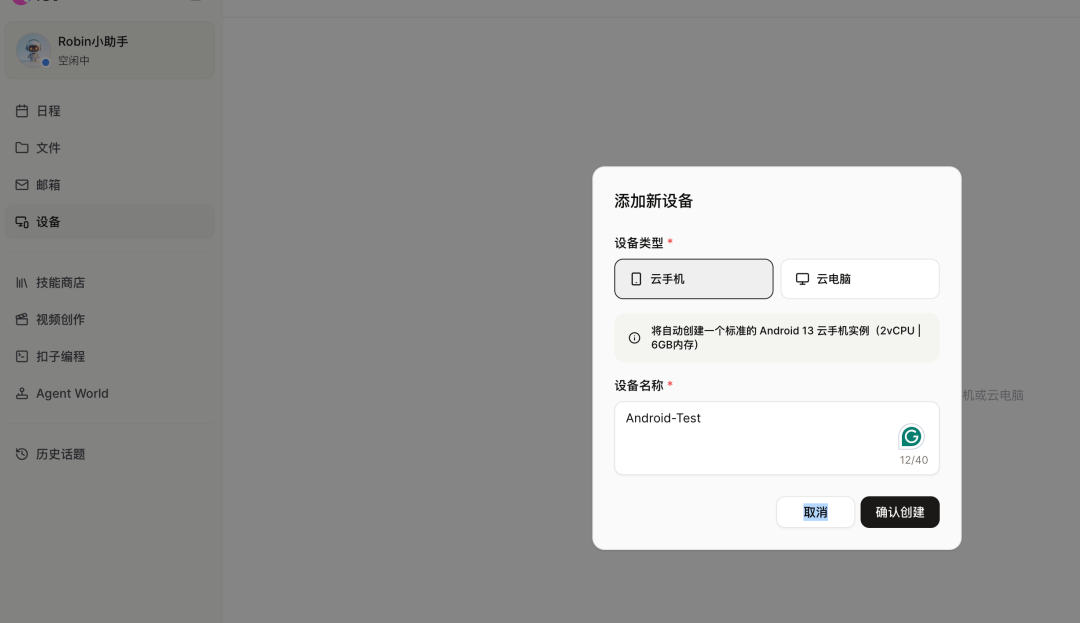Click the 取消 cancel button
The width and height of the screenshot is (1080, 623).
(x=815, y=512)
